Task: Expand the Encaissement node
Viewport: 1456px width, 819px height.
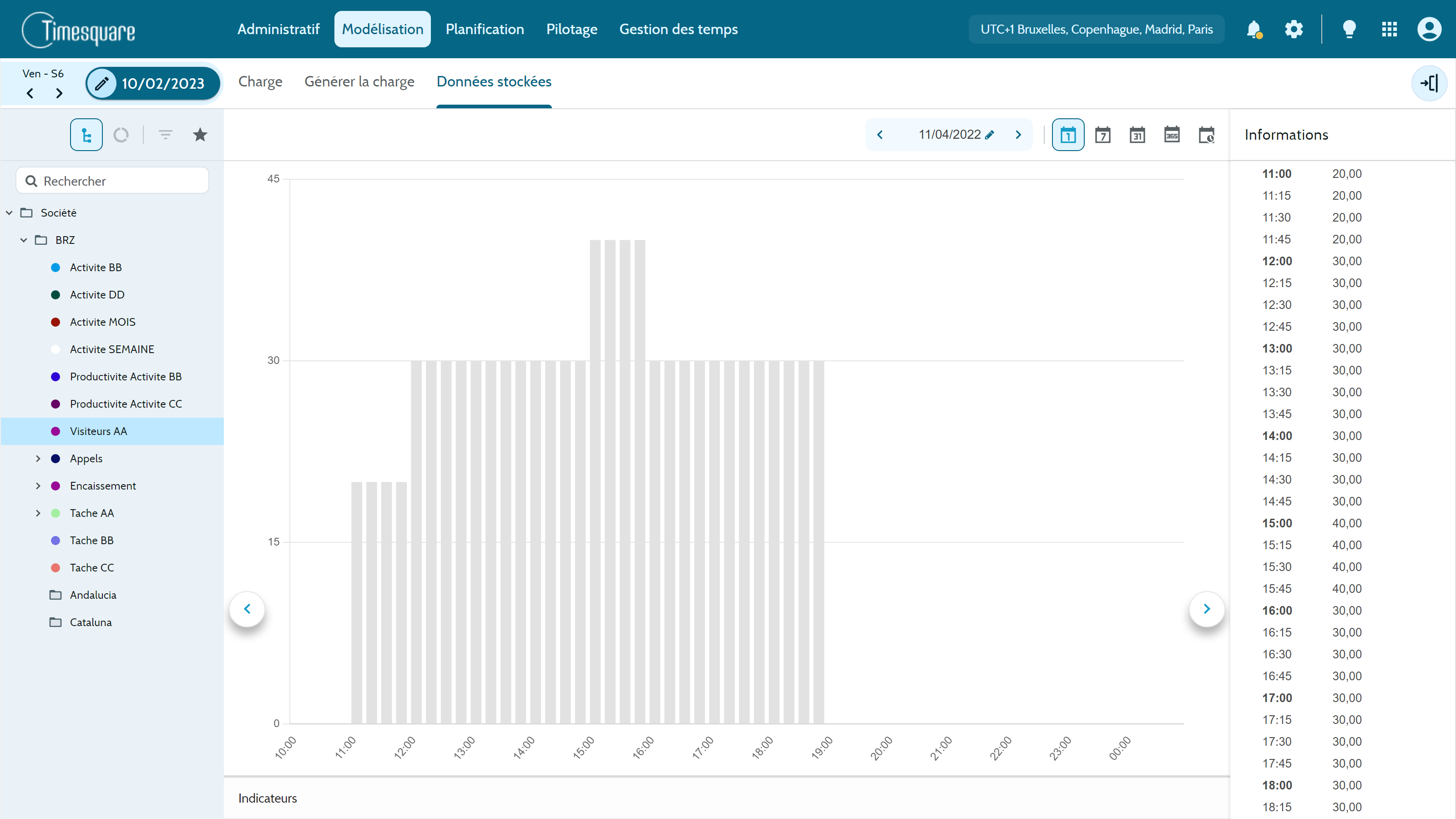Action: point(38,486)
